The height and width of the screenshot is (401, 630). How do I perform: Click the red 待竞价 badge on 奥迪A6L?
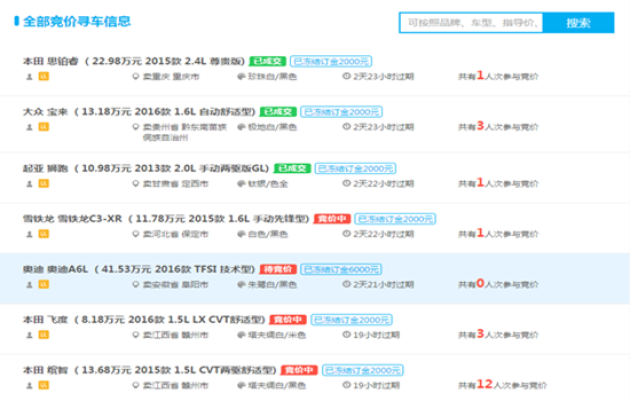tap(278, 269)
